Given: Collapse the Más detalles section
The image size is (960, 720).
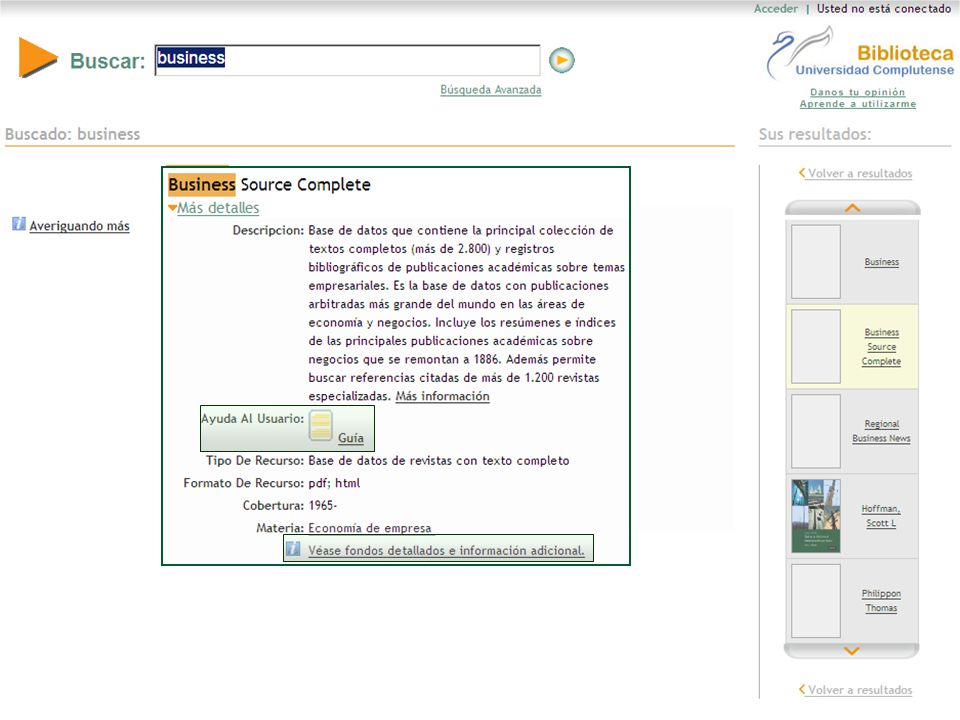Looking at the screenshot, I should [214, 208].
